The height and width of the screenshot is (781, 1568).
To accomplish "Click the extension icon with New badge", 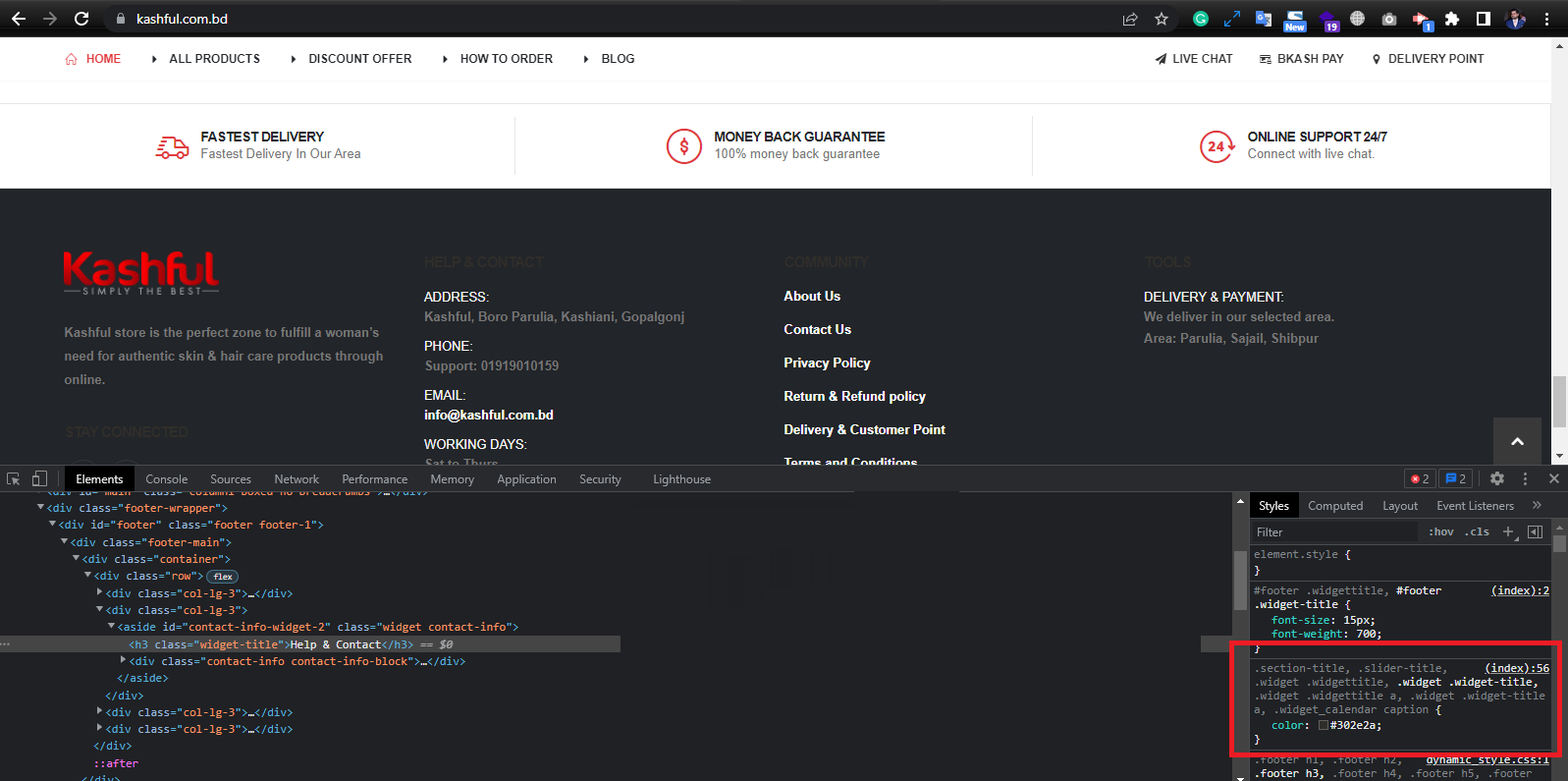I will pos(1295,20).
